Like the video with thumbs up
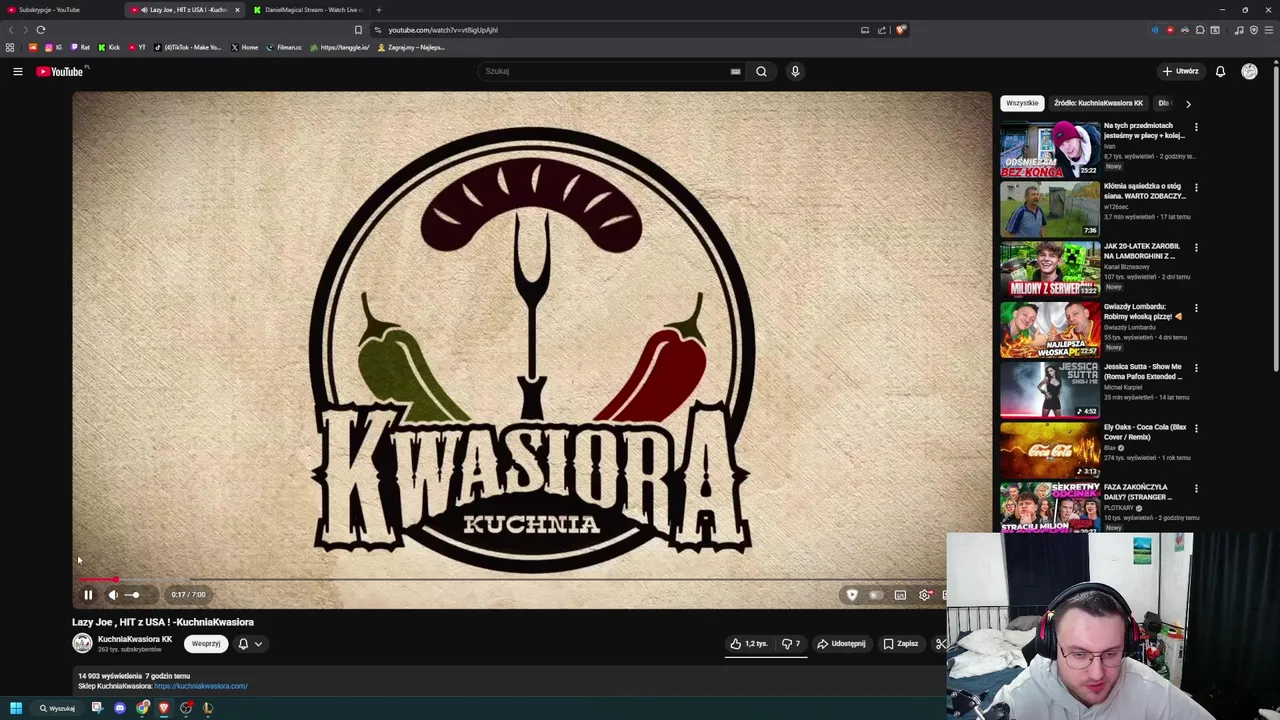1280x720 pixels. (x=750, y=644)
